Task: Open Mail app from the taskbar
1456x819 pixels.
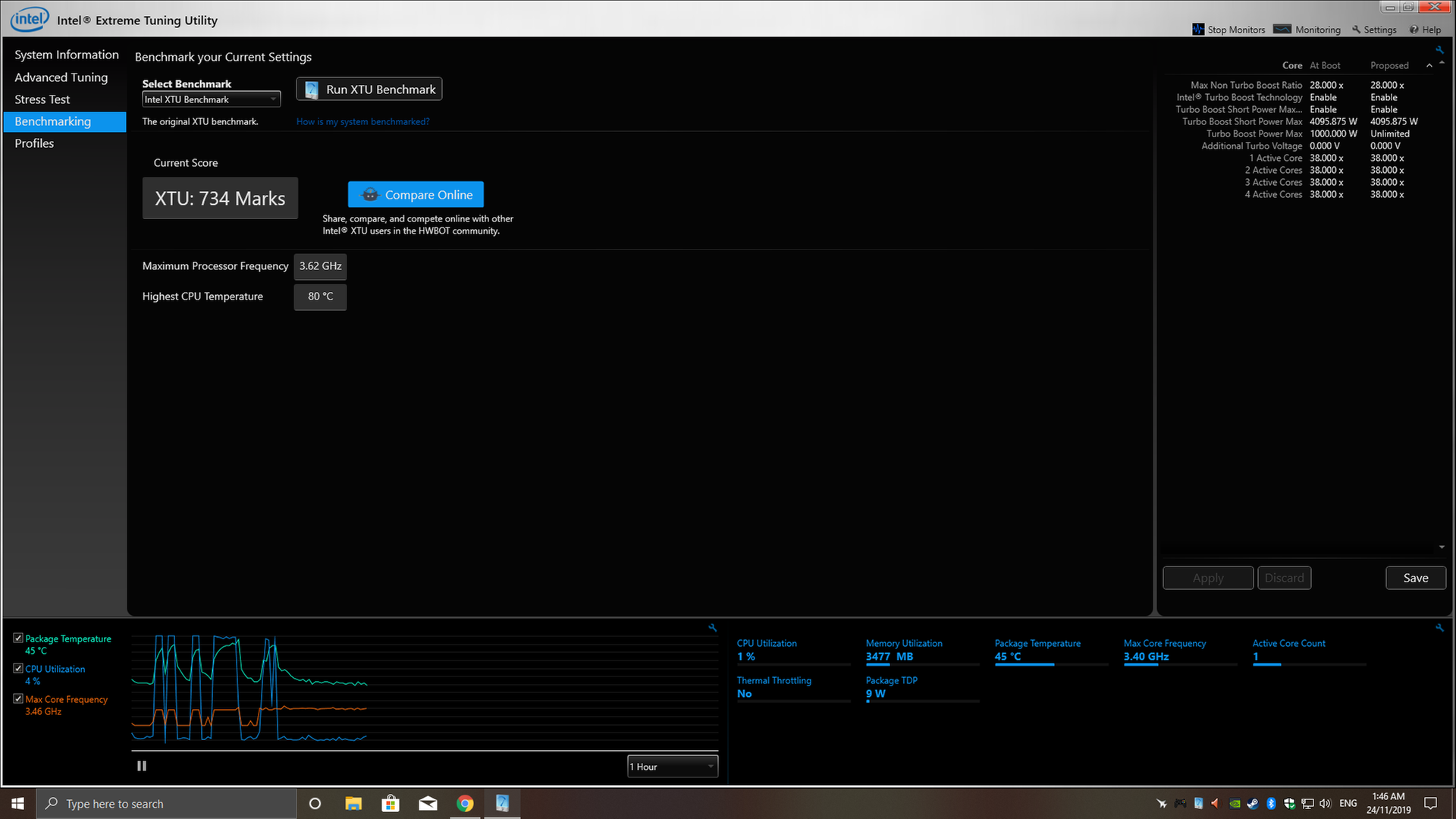Action: 428,803
